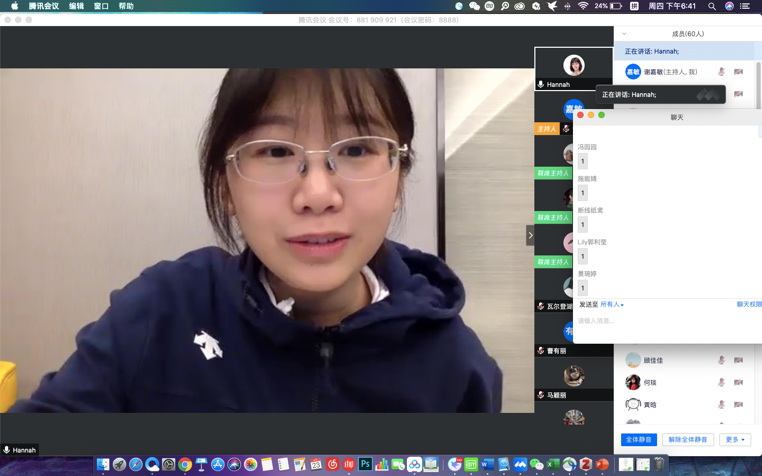762x476 pixels.
Task: Select Hannah's video thumbnail
Action: pos(573,68)
